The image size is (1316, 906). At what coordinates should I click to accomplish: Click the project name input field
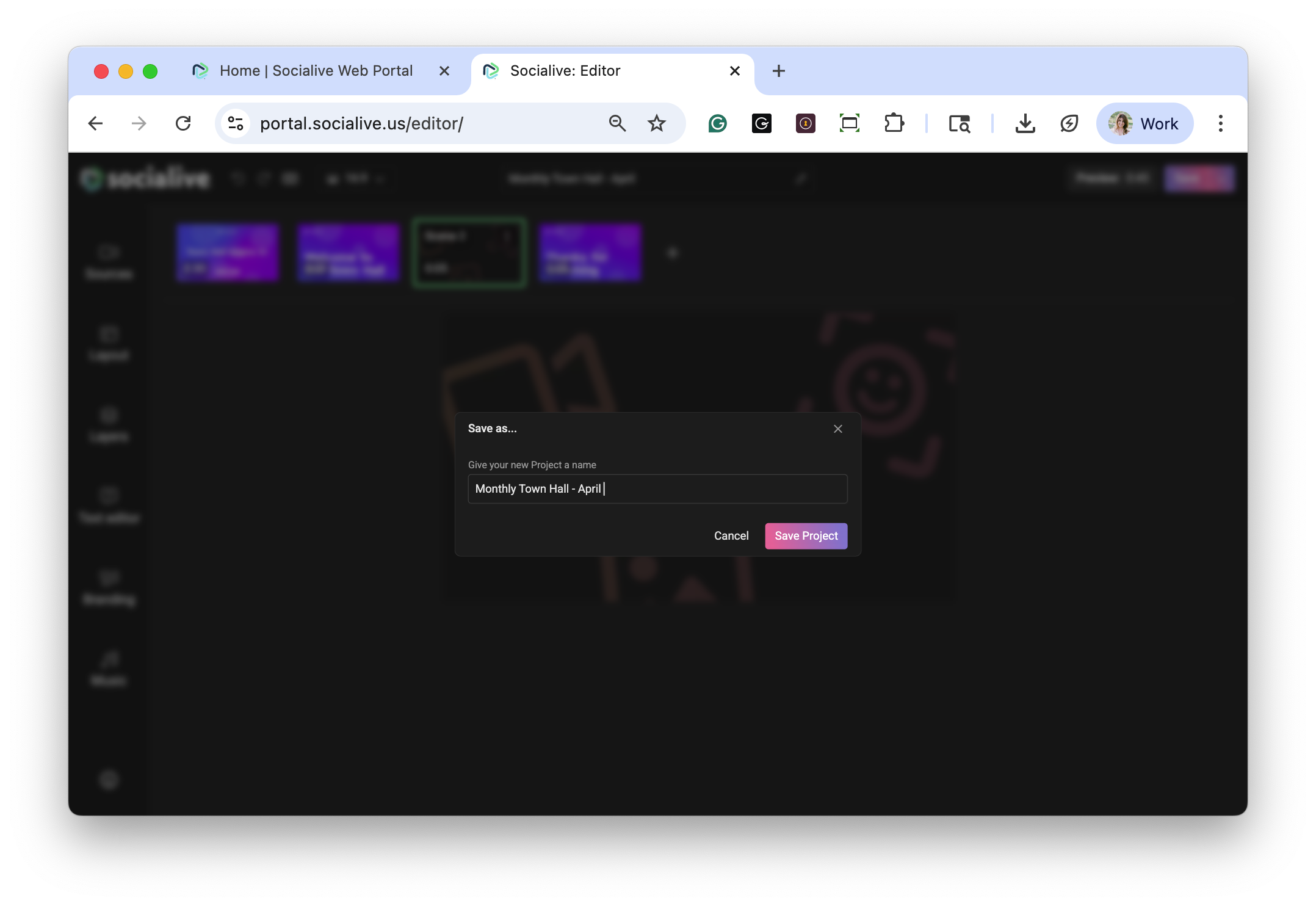(657, 488)
